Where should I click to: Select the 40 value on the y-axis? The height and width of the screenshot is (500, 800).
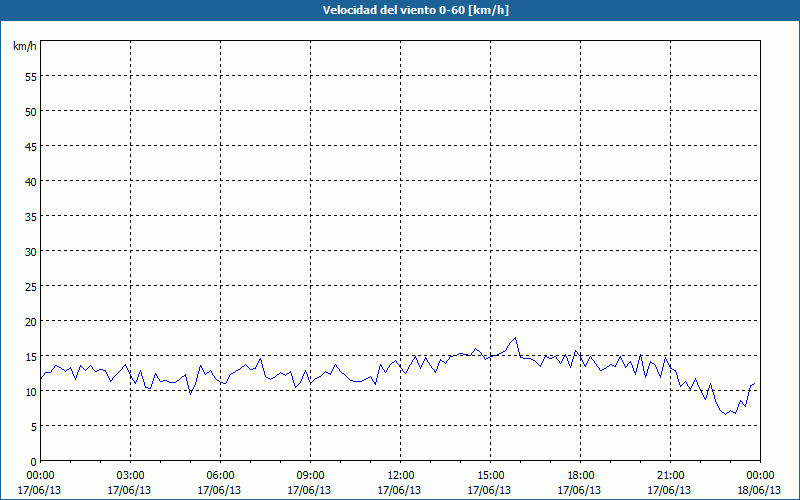[x=31, y=181]
